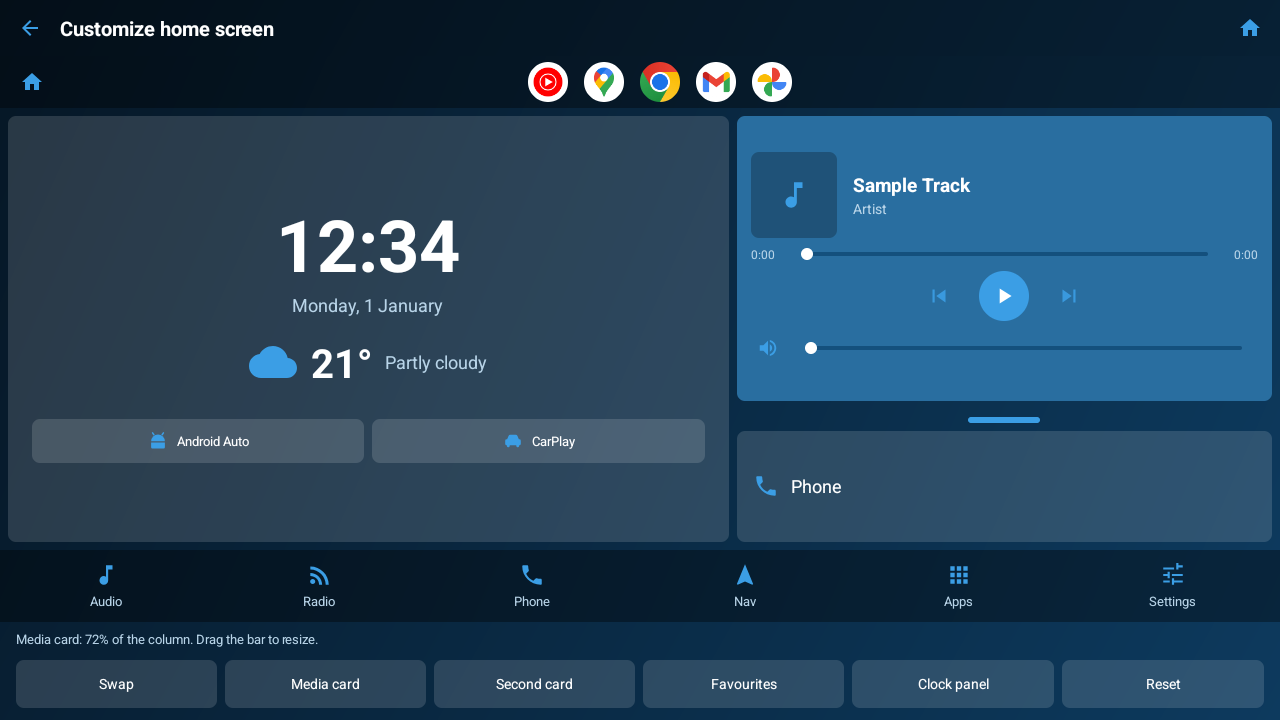Select the album art music note thumbnail
The width and height of the screenshot is (1280, 720).
pos(794,195)
